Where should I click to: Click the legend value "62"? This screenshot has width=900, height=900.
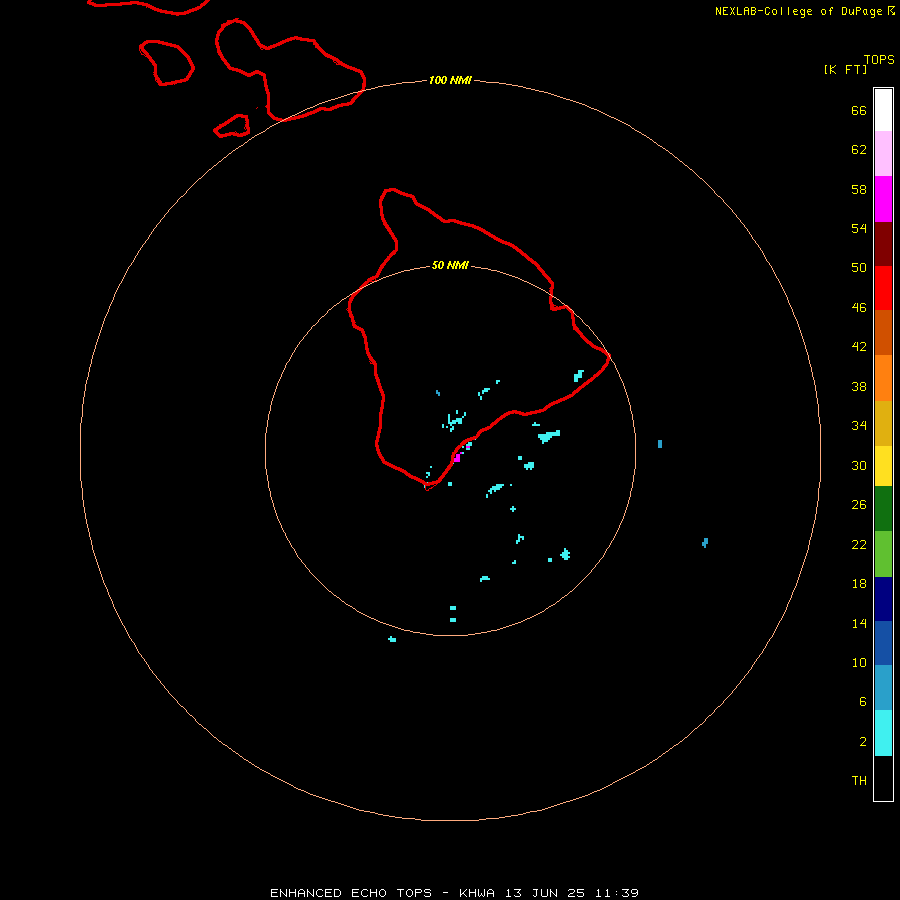[x=859, y=149]
